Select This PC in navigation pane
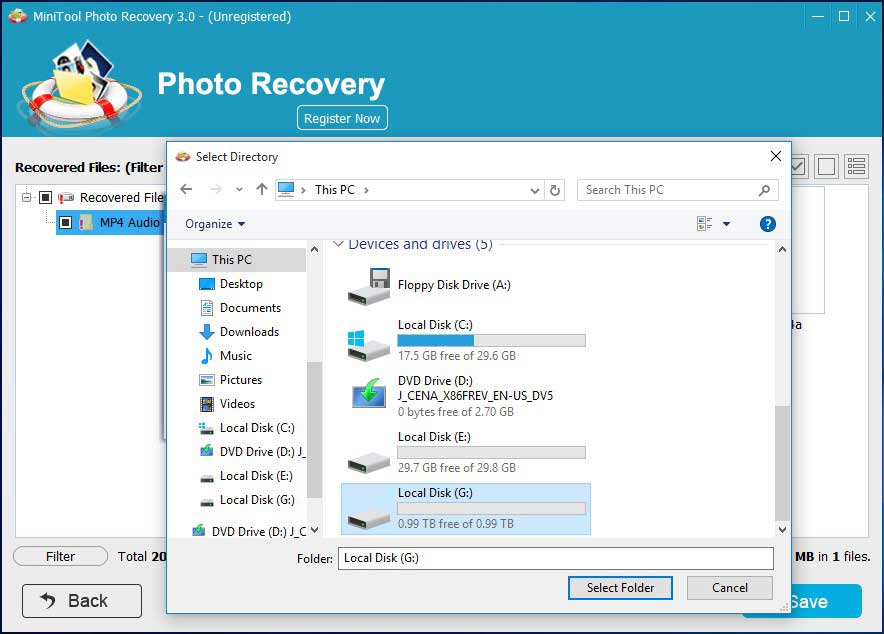Screen dimensions: 884x634 point(237,260)
